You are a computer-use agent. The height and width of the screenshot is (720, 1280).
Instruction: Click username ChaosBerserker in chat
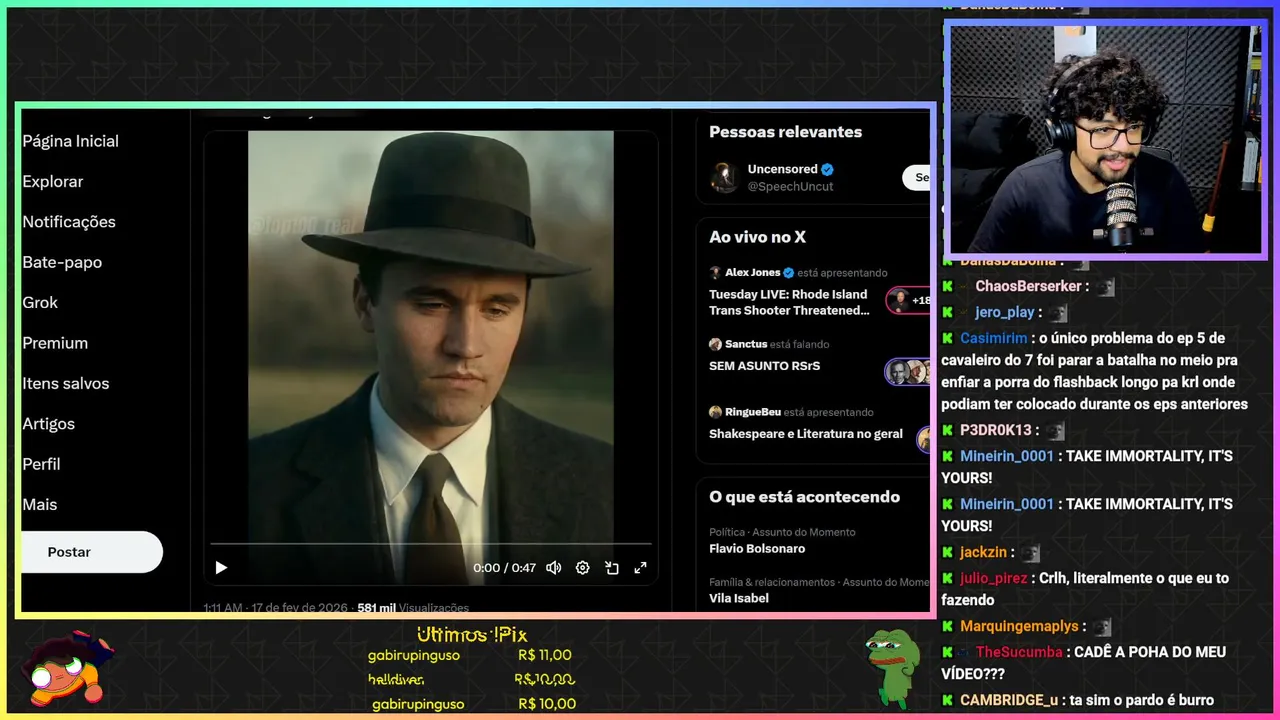point(1029,287)
